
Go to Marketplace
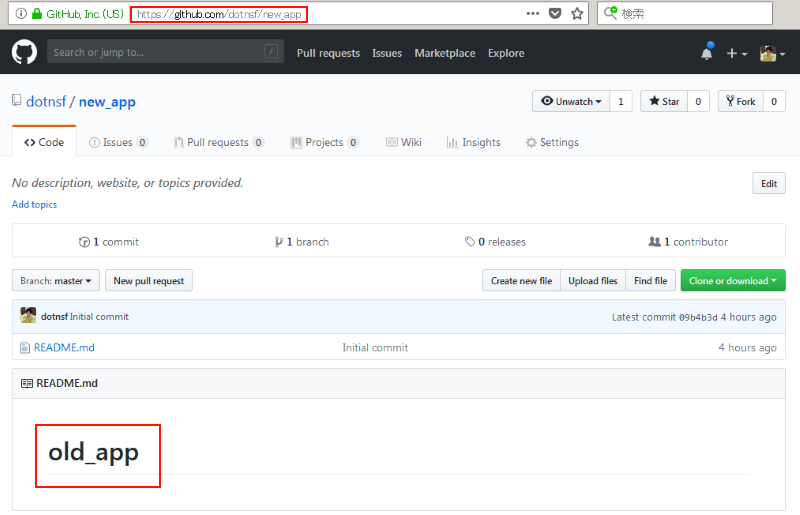(x=444, y=53)
